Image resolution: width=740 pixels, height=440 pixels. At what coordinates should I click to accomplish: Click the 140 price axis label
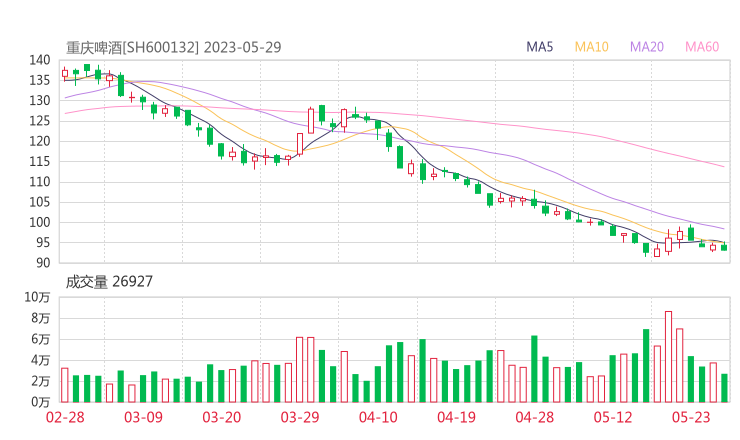tap(40, 60)
